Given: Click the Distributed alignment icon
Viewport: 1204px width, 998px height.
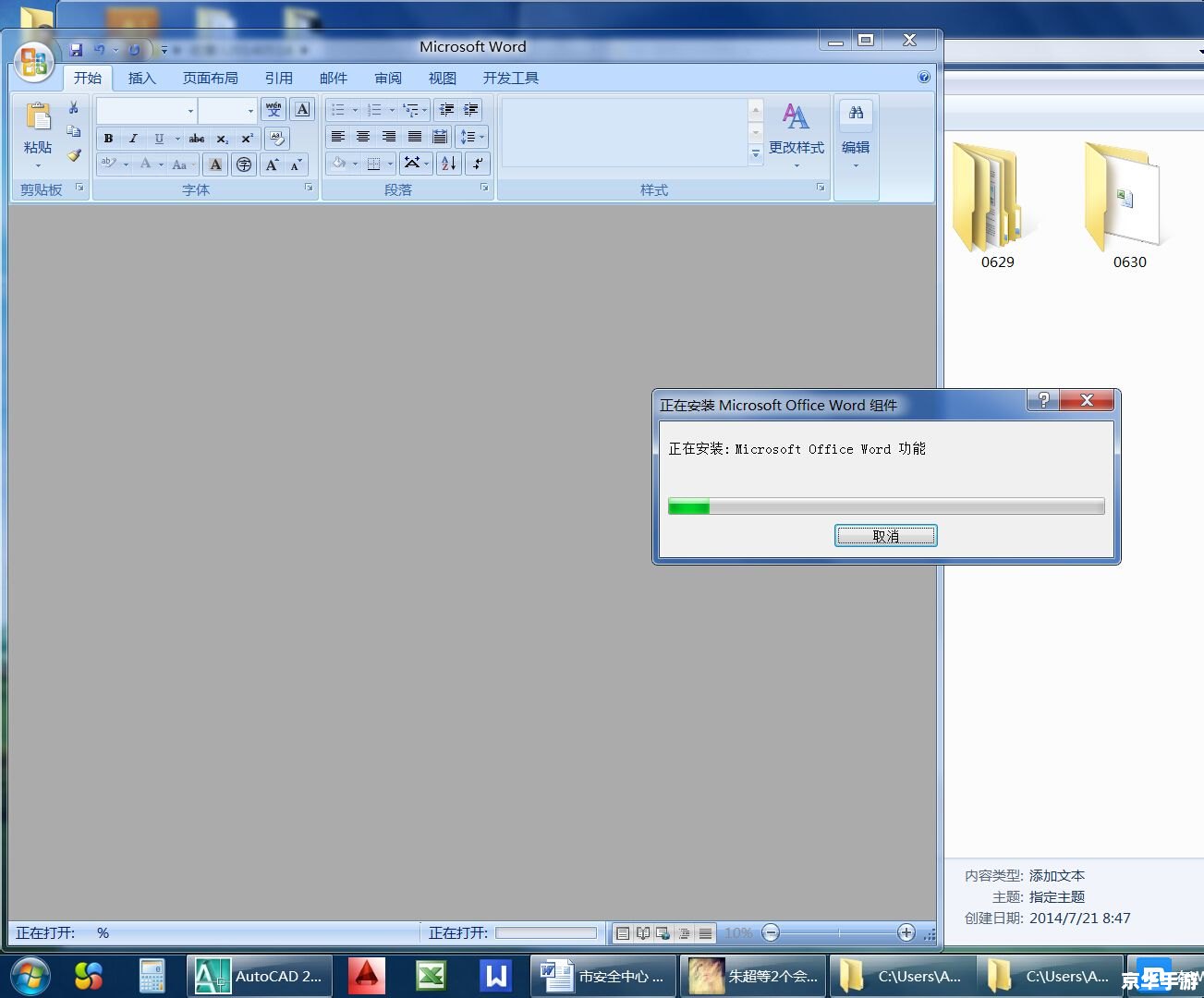Looking at the screenshot, I should [x=440, y=137].
